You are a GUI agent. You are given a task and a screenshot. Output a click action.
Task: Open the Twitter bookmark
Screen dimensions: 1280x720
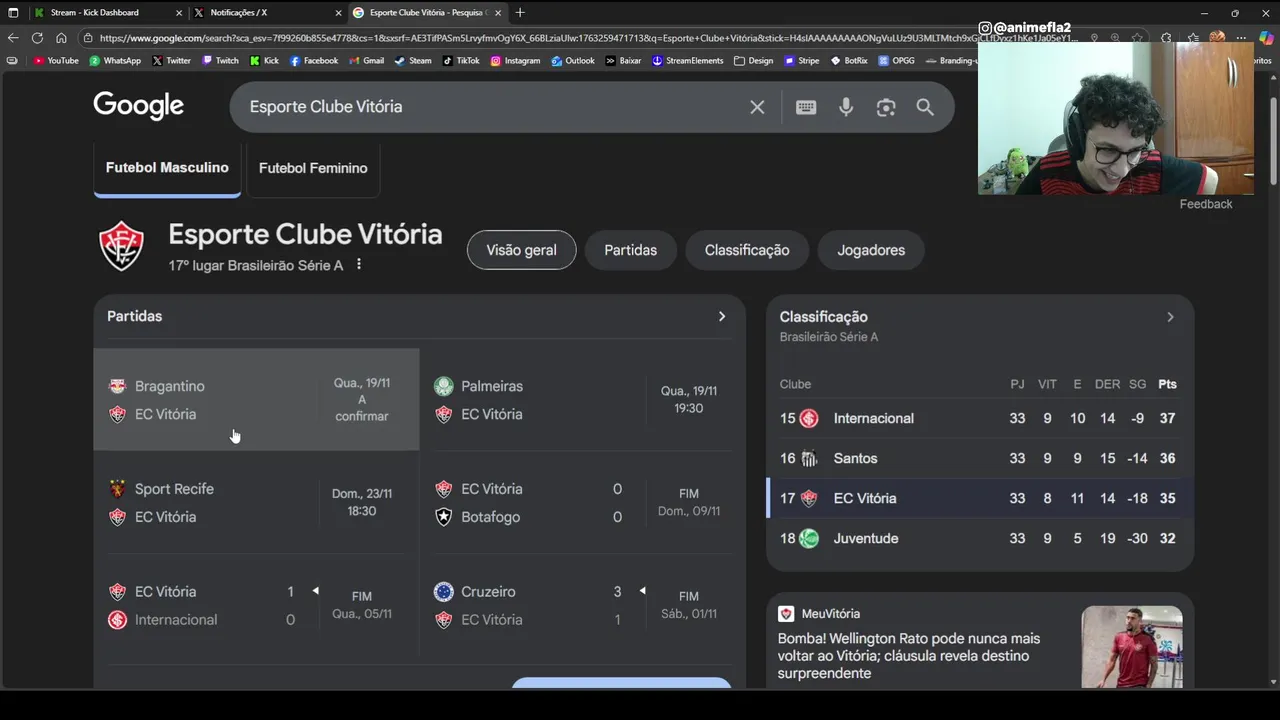tap(171, 60)
